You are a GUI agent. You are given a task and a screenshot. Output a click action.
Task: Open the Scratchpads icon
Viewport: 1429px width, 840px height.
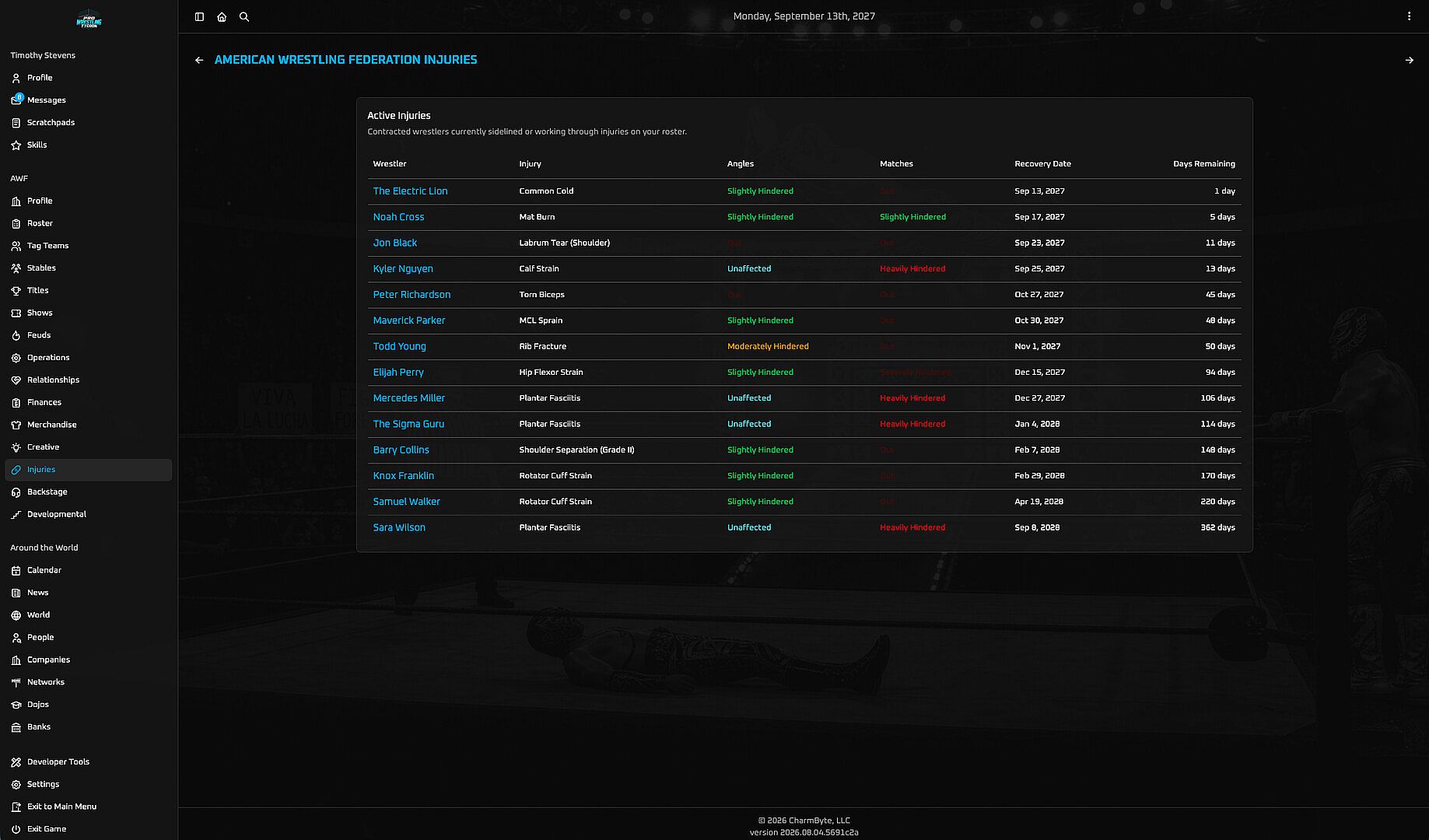pos(16,123)
